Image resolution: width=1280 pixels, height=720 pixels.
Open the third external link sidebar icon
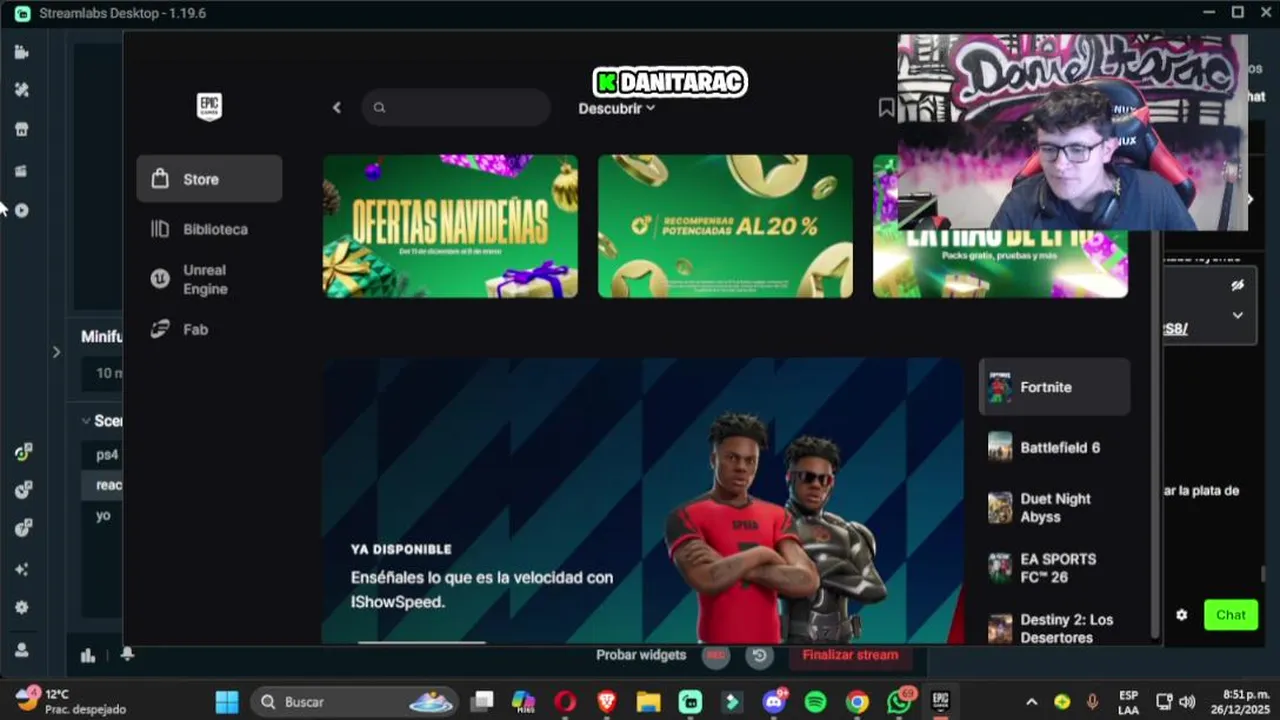pos(22,529)
